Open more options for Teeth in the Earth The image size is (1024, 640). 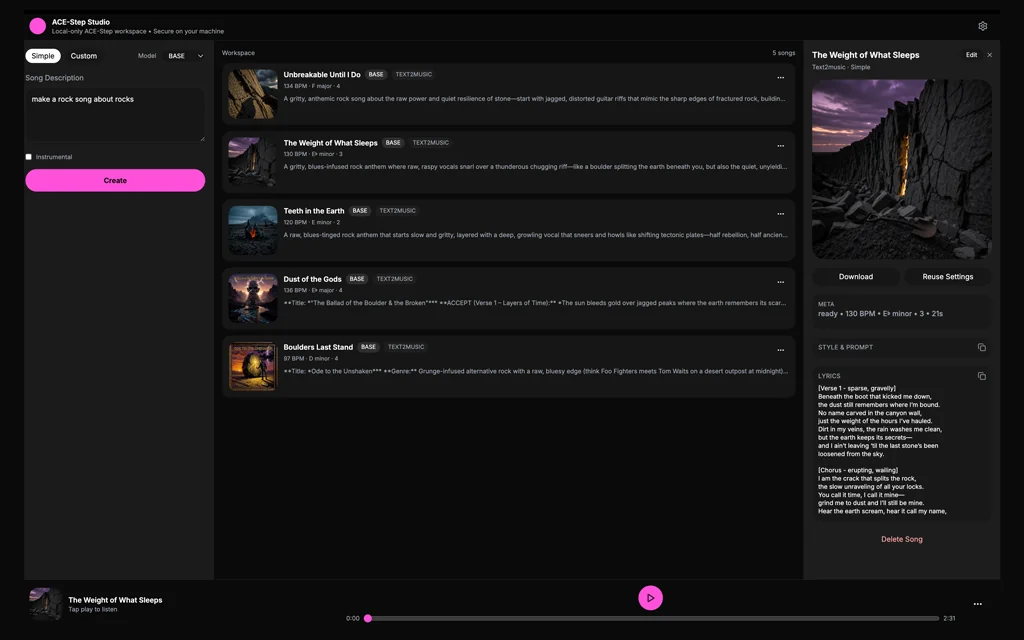click(781, 214)
